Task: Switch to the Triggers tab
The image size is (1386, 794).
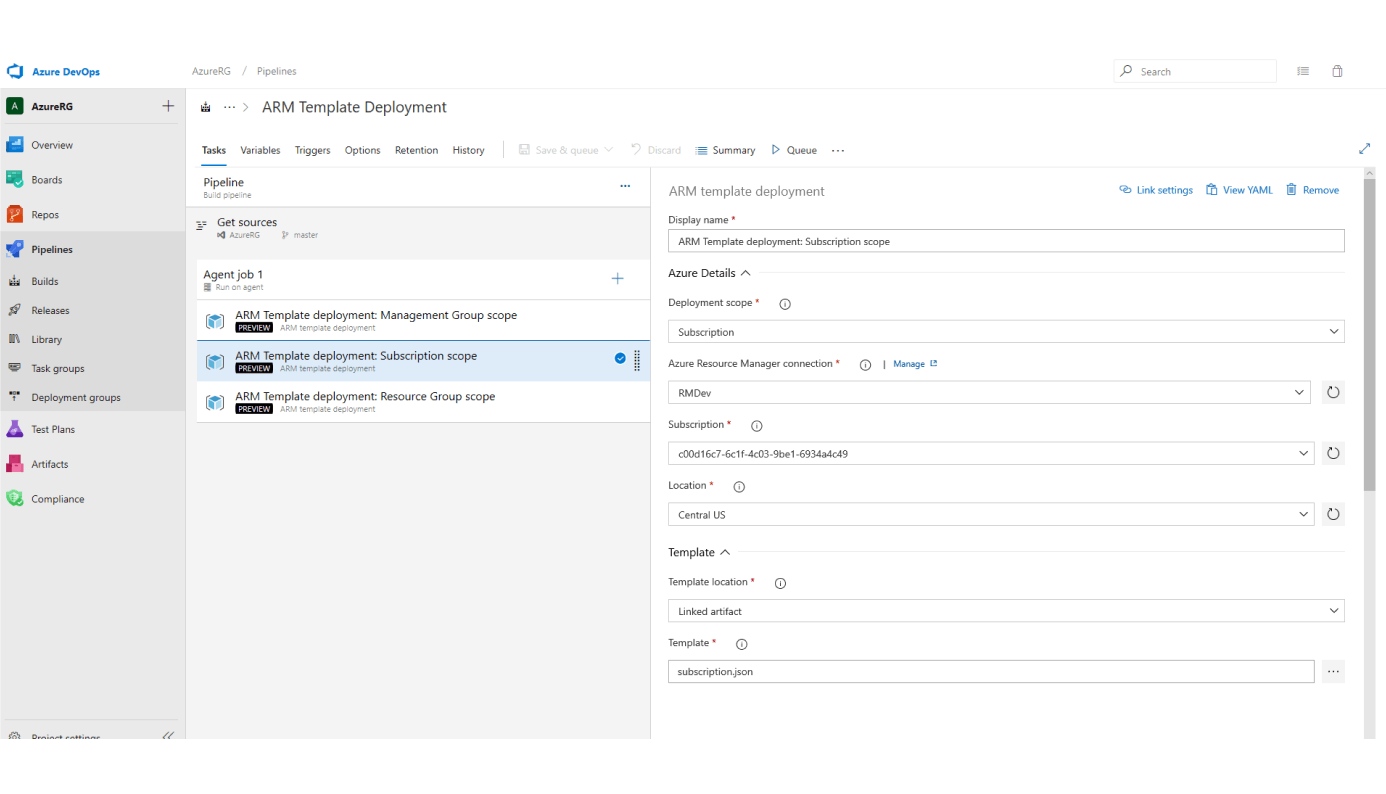Action: tap(312, 150)
